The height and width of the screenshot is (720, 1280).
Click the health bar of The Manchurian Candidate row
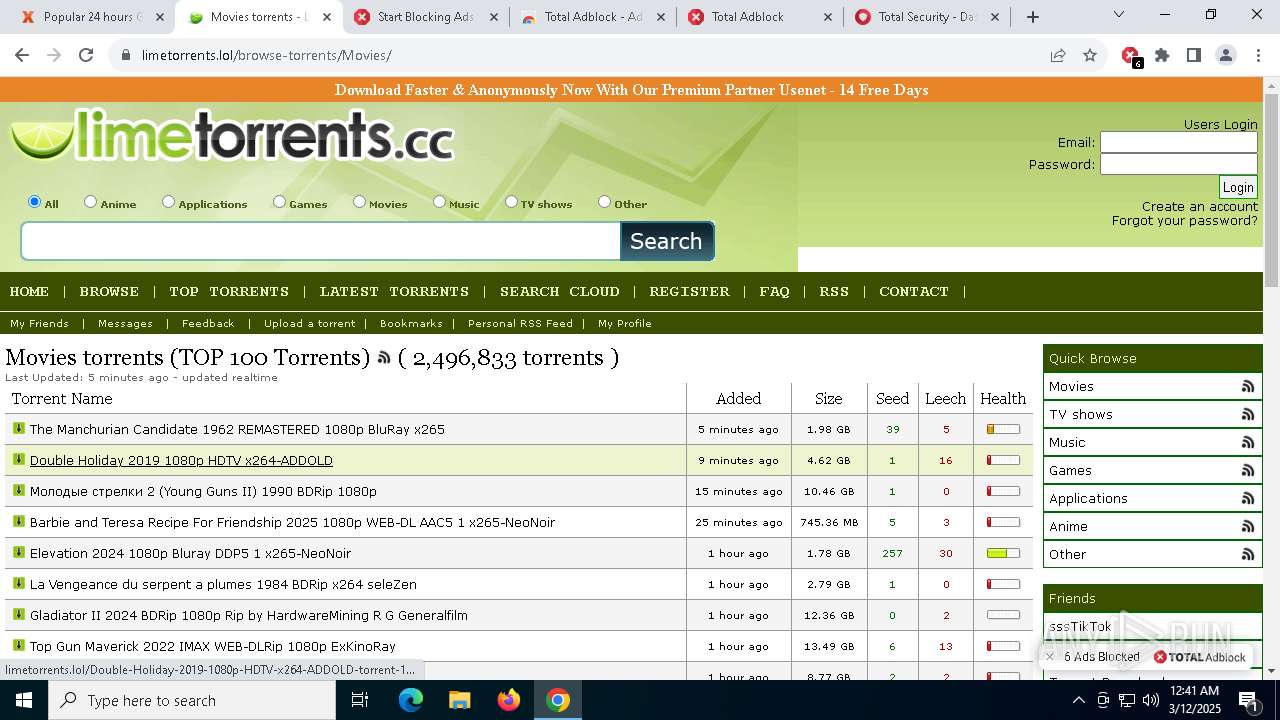(1003, 429)
